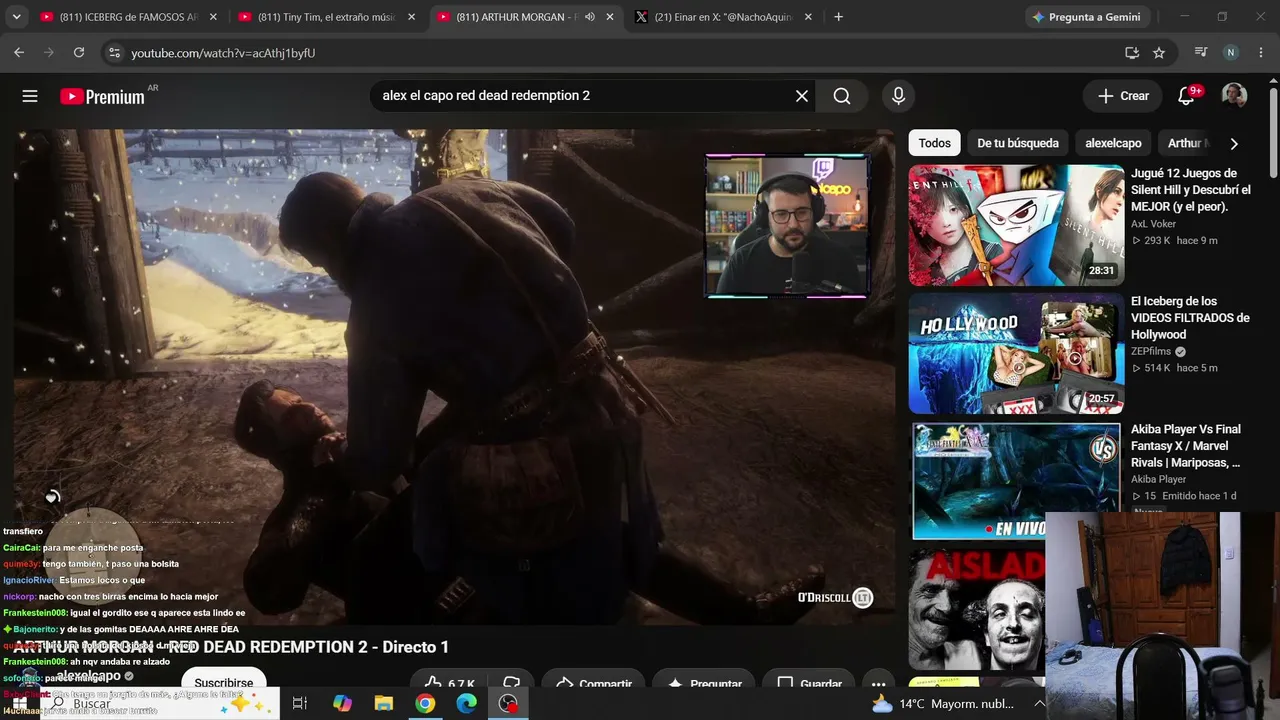This screenshot has height=720, width=1280.
Task: Switch to Chrome on the taskbar
Action: point(425,704)
